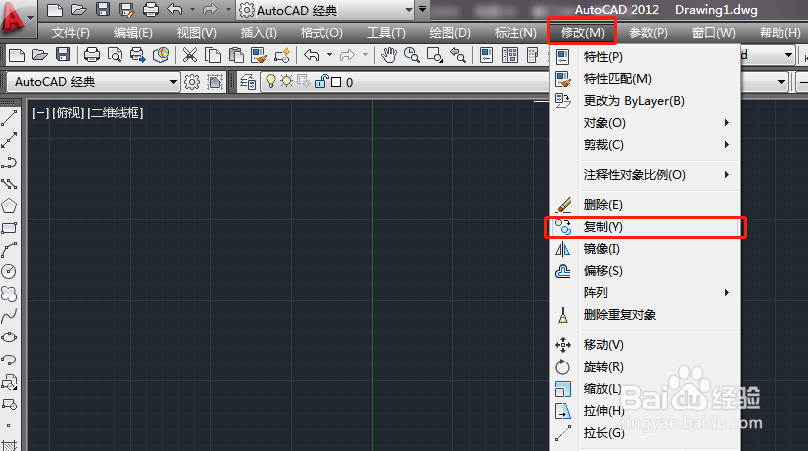Choose 删除(E) menu entry
Screen dimensions: 808x451
click(644, 205)
